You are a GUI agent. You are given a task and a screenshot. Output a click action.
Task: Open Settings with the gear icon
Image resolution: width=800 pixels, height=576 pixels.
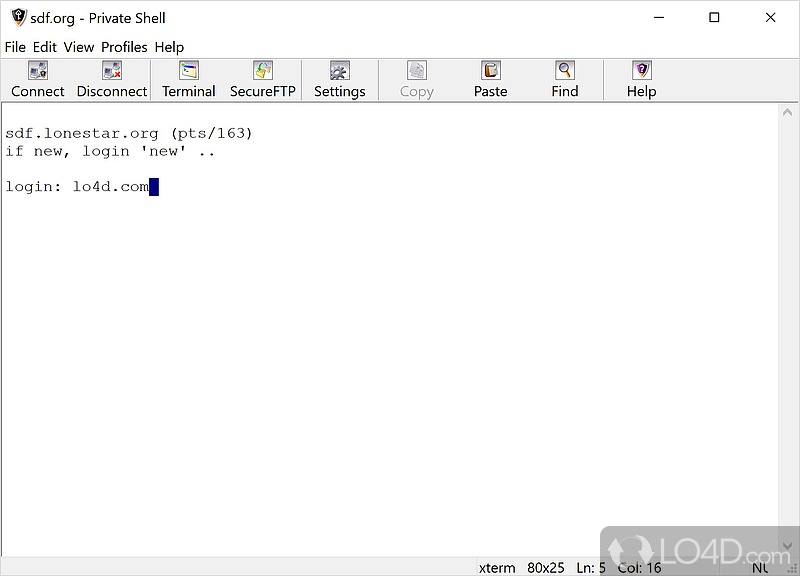click(x=339, y=70)
